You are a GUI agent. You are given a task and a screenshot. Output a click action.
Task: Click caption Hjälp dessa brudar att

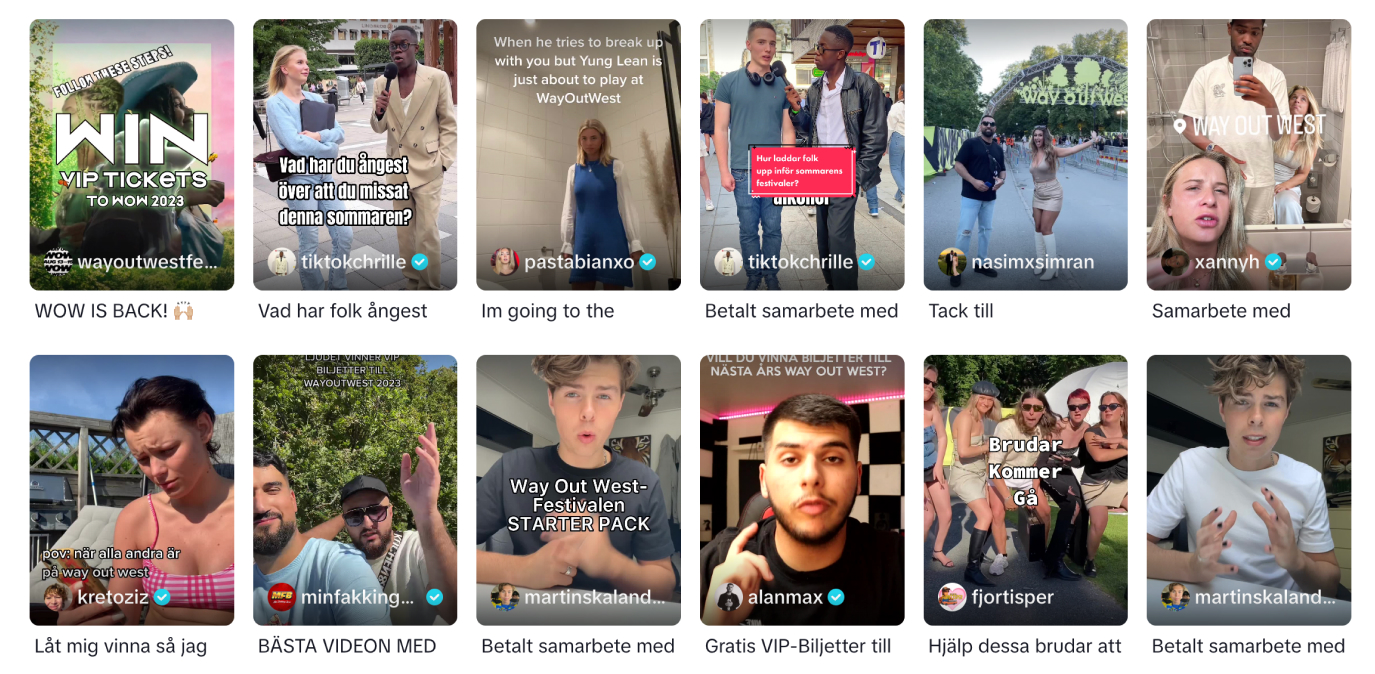pyautogui.click(x=1025, y=646)
